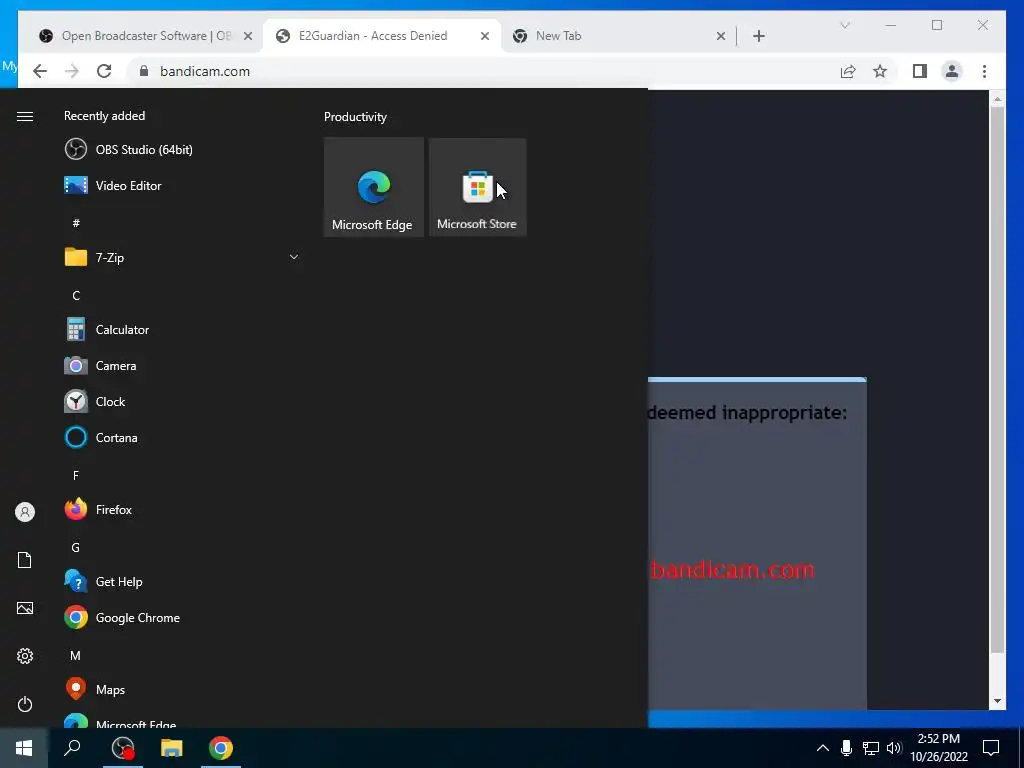
Task: Open the clock showing 2:52 PM
Action: 938,748
